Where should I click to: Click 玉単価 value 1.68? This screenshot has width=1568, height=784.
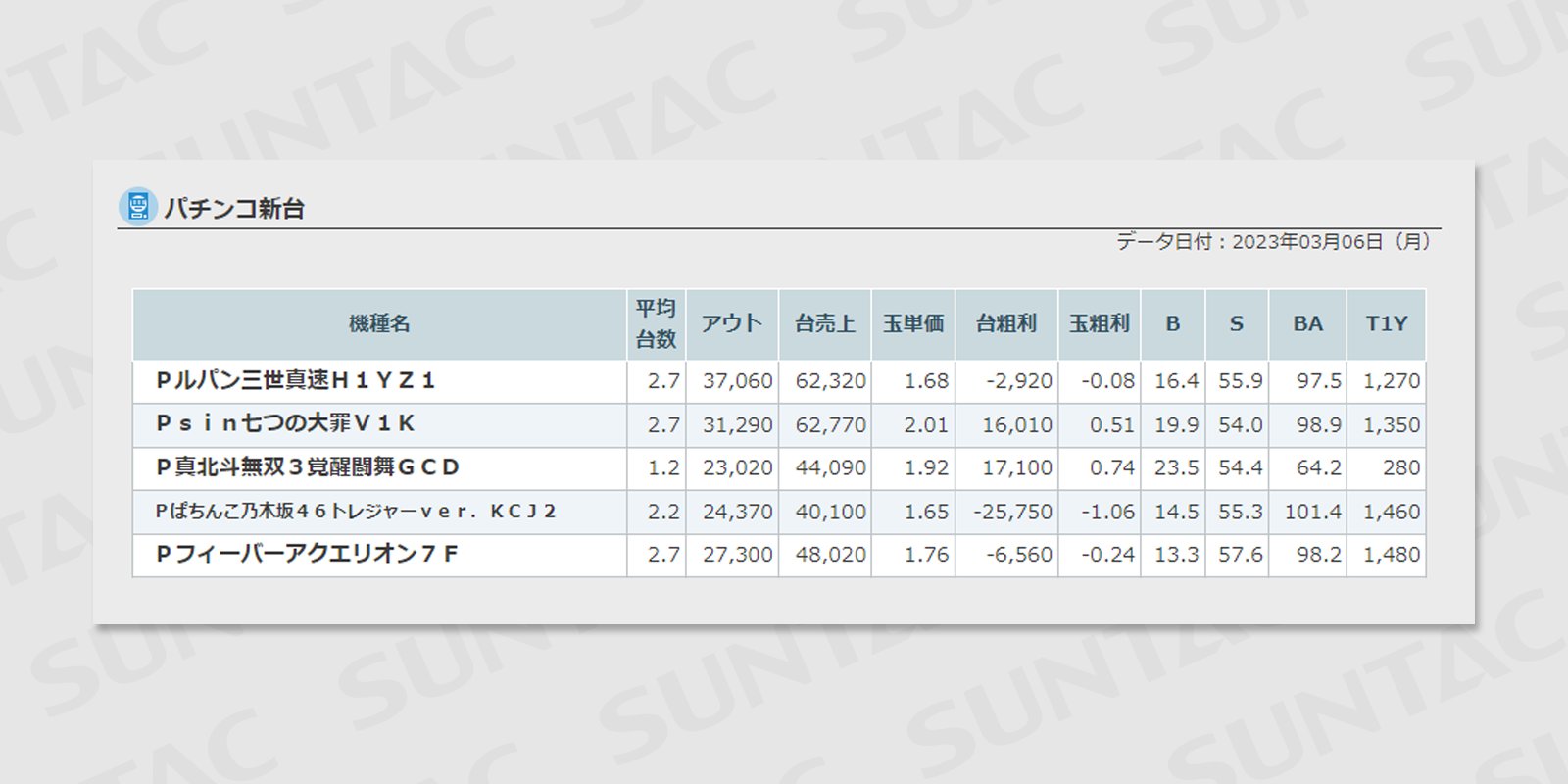point(926,381)
